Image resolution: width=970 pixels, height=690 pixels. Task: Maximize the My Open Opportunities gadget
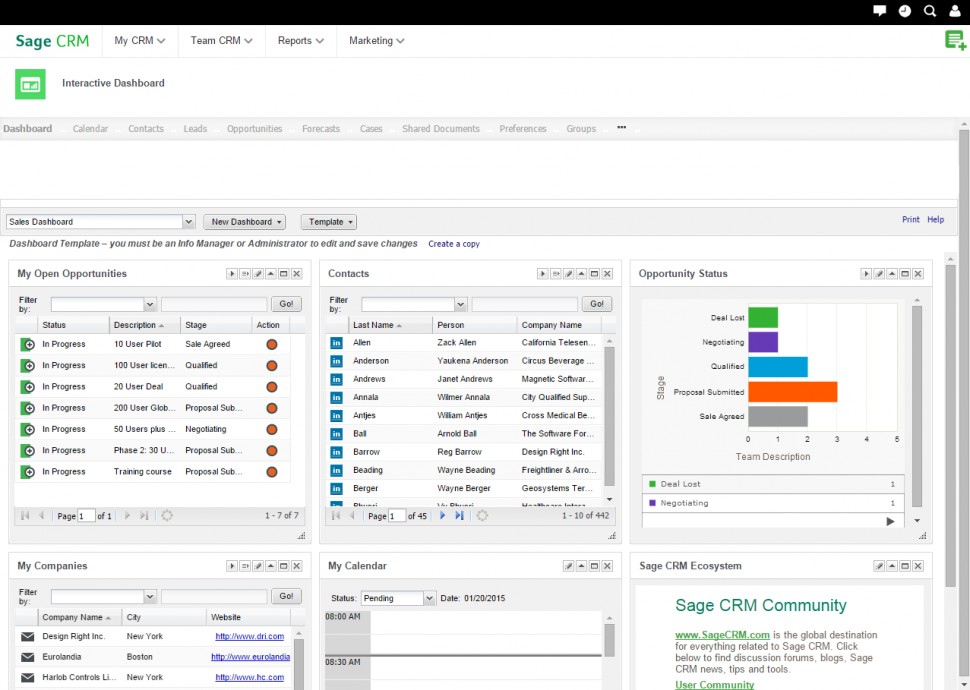[284, 272]
